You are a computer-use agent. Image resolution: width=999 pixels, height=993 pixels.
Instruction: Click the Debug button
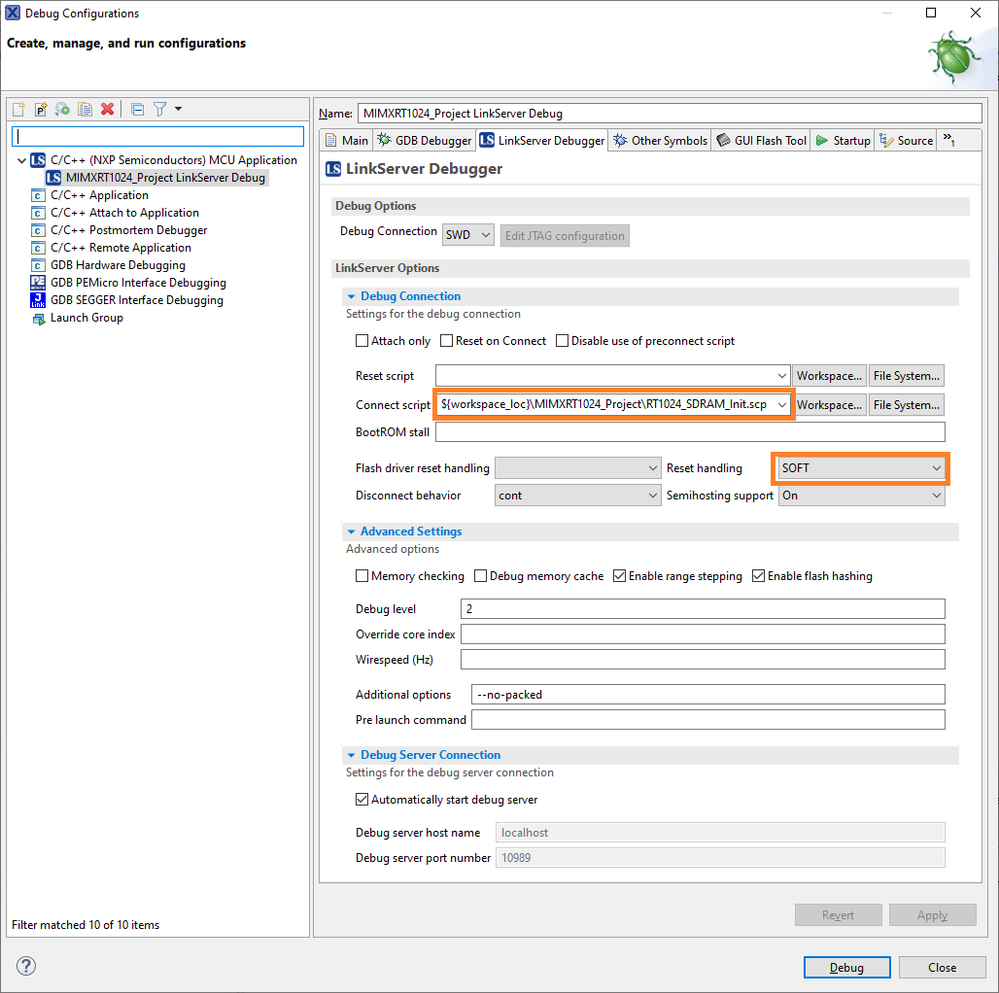(x=846, y=967)
